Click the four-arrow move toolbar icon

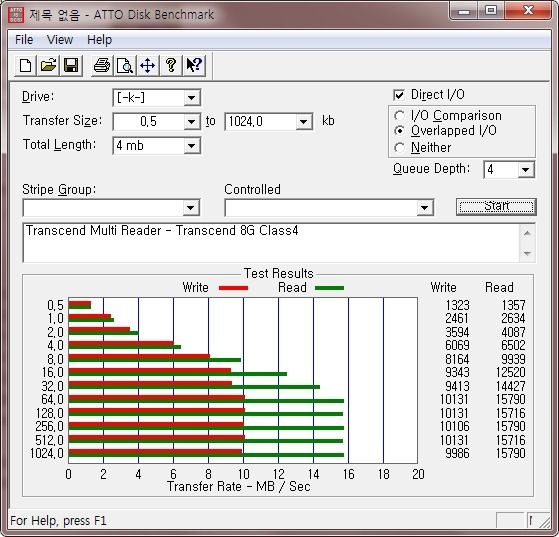[x=148, y=66]
